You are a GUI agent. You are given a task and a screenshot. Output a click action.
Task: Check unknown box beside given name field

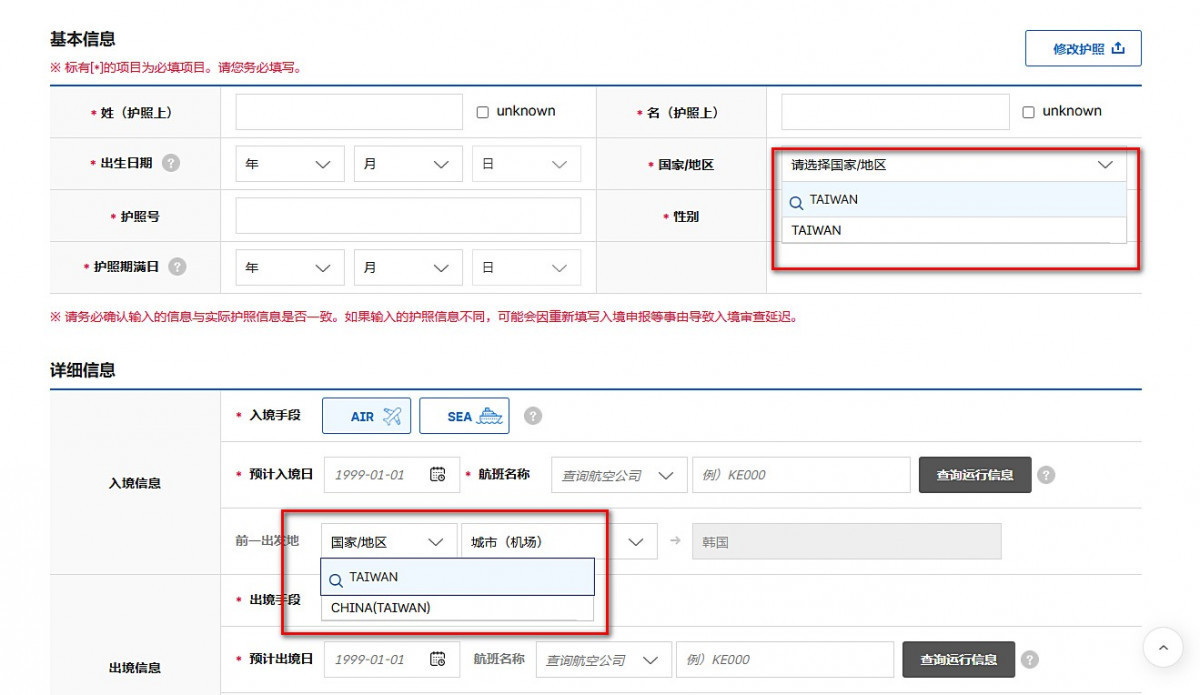tap(1028, 111)
